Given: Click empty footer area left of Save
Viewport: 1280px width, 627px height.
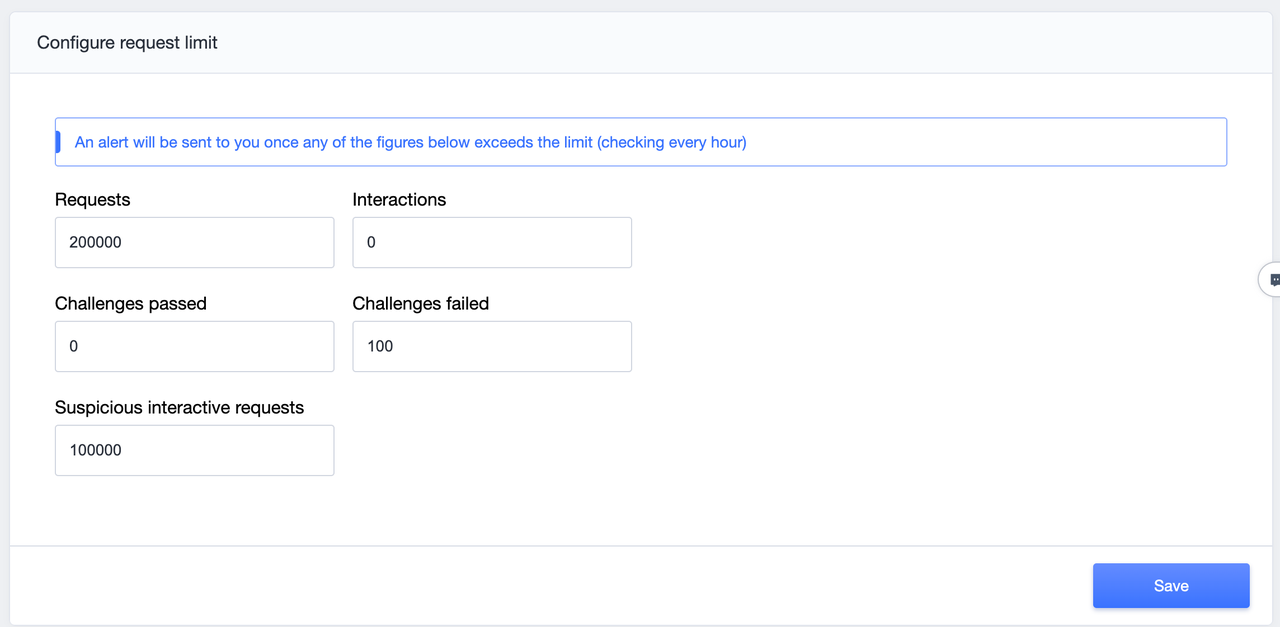Looking at the screenshot, I should pyautogui.click(x=550, y=586).
